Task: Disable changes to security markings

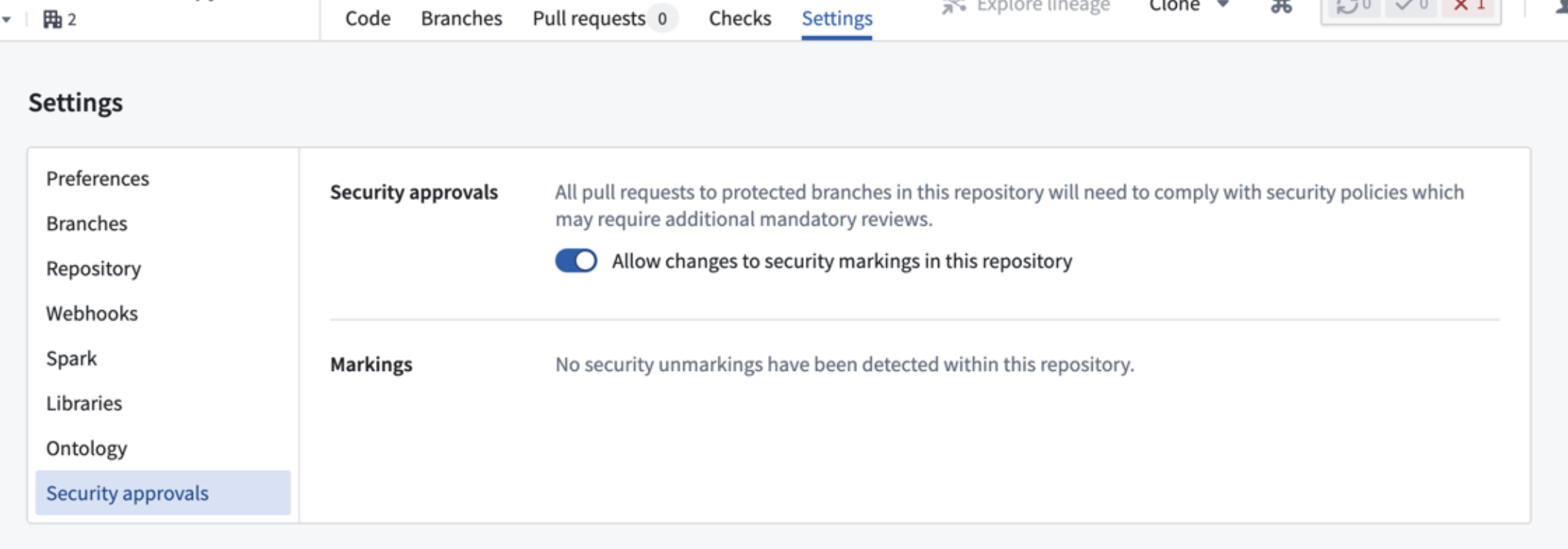Action: (576, 259)
